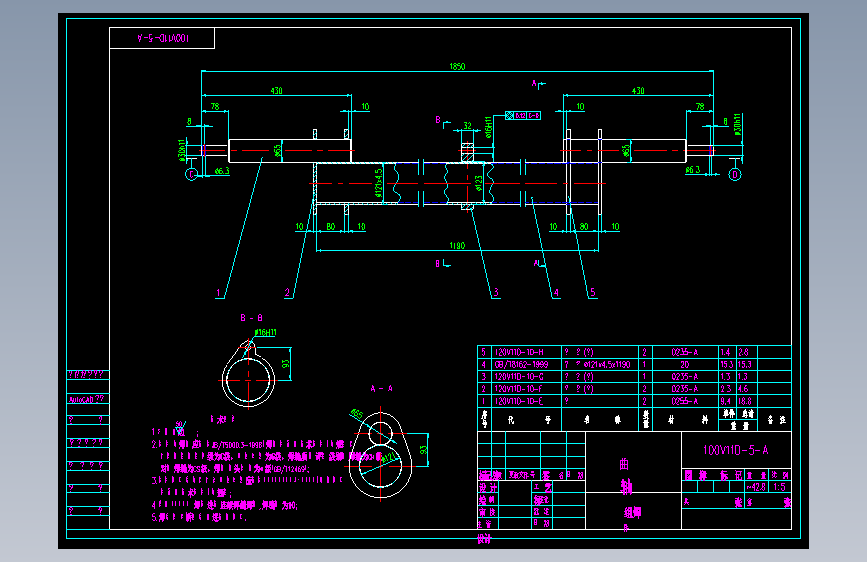867x562 pixels.
Task: Select part callout number 3
Action: (496, 293)
